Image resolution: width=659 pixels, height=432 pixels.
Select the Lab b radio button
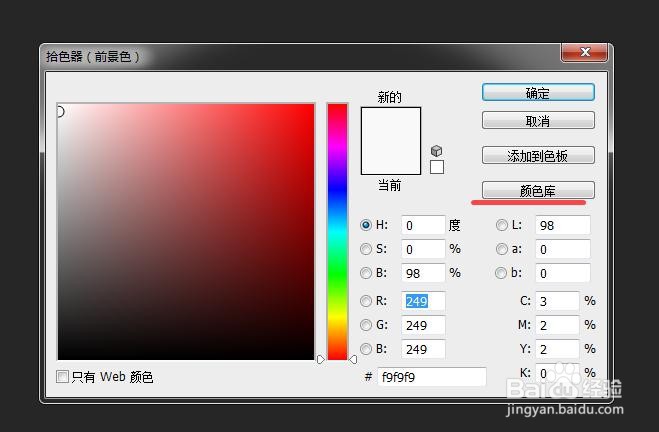tap(501, 273)
